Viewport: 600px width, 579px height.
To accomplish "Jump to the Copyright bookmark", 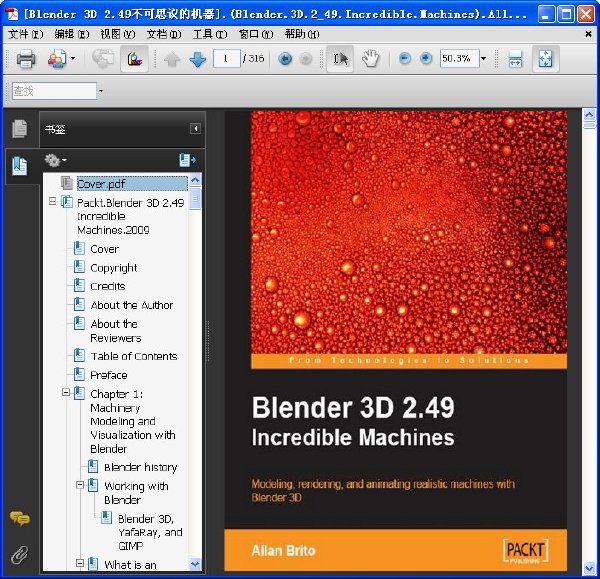I will tap(114, 268).
